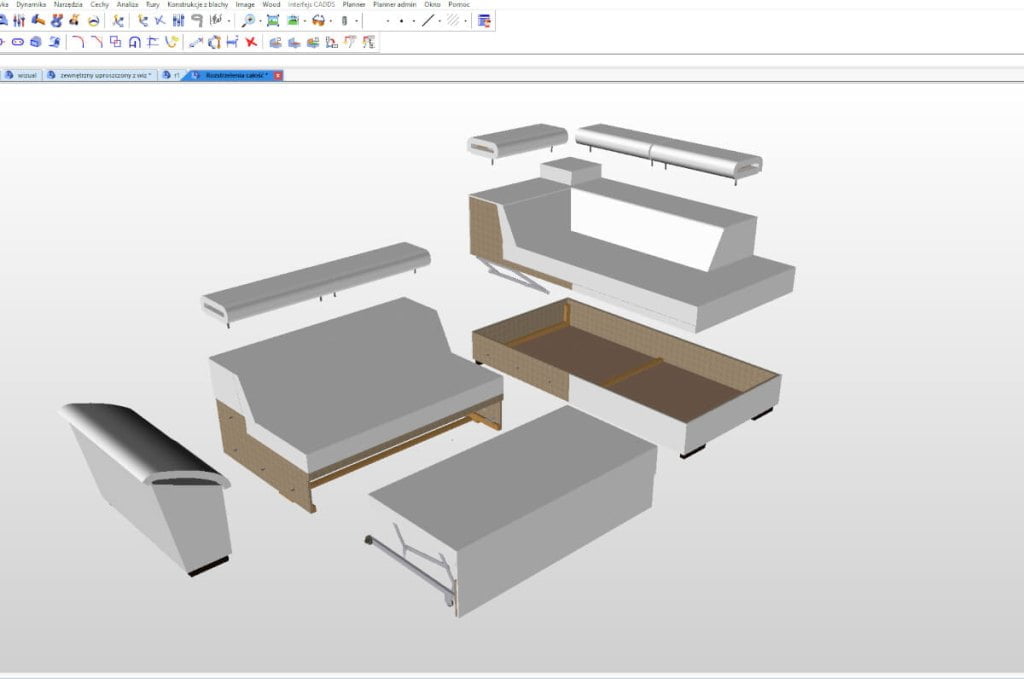Switch to the r1 document tab

(x=179, y=74)
